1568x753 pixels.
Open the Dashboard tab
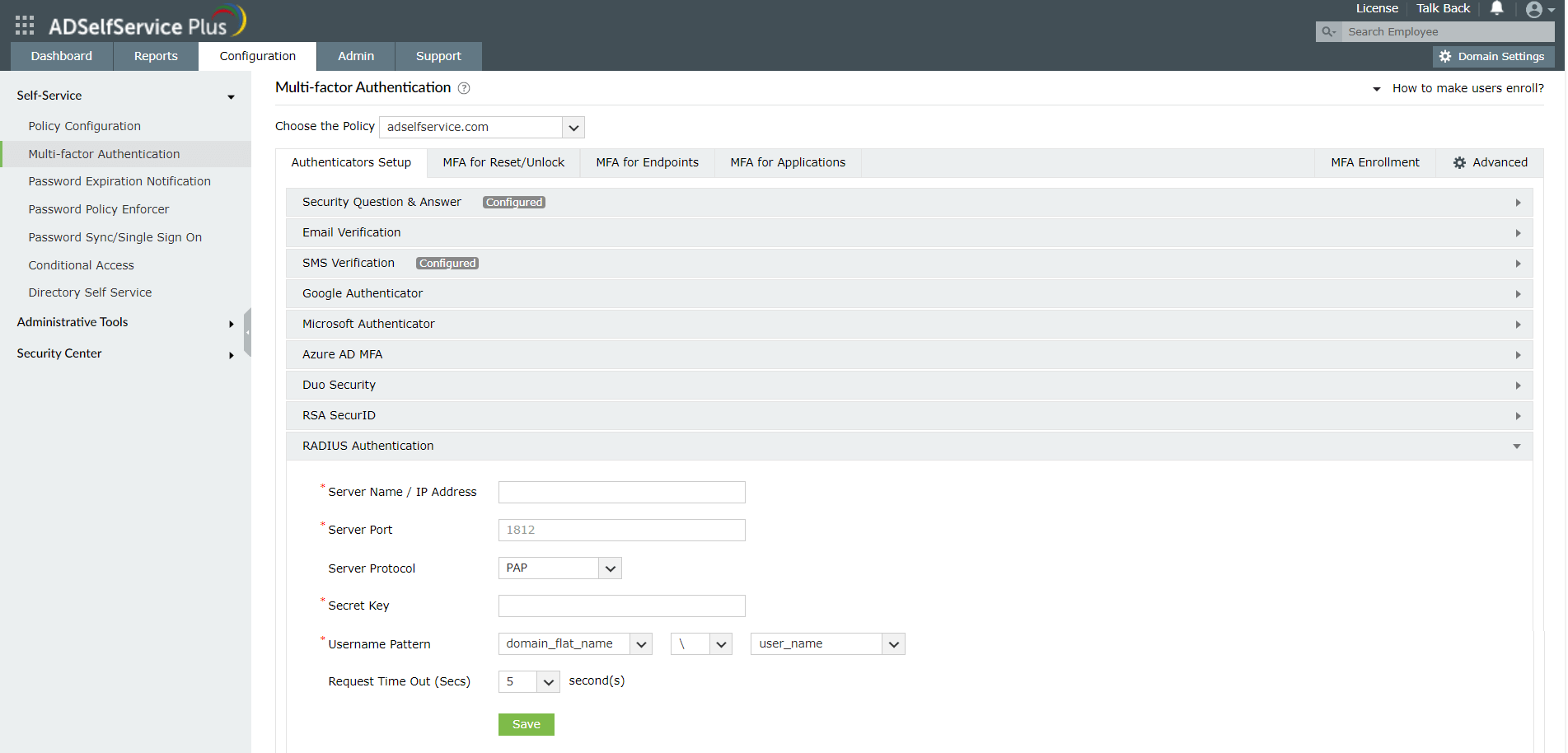[x=62, y=56]
